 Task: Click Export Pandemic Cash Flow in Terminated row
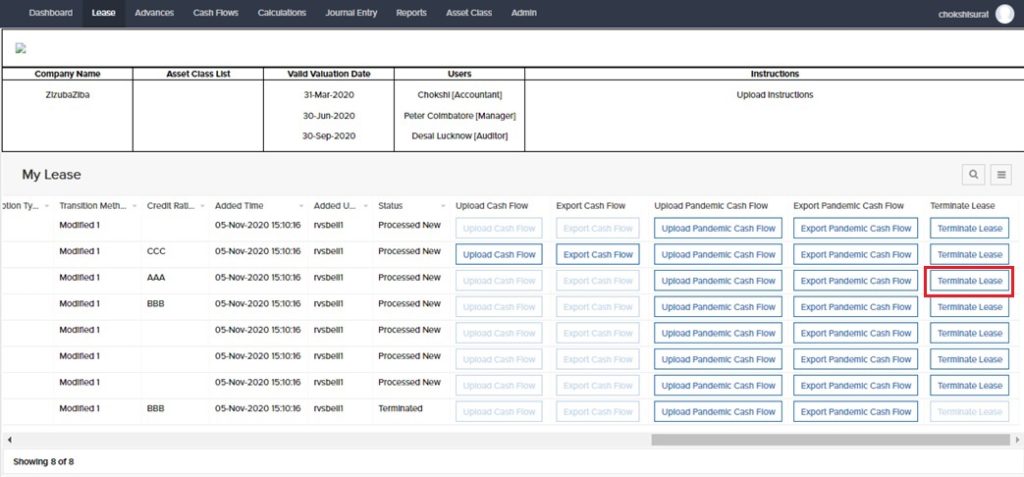point(856,411)
